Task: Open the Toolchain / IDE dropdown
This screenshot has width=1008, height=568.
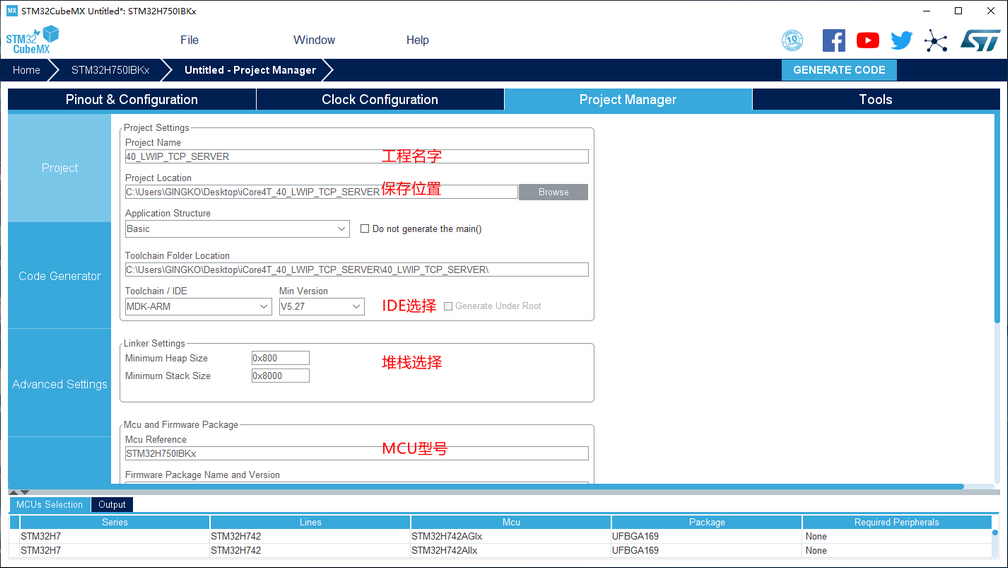Action: pos(198,307)
